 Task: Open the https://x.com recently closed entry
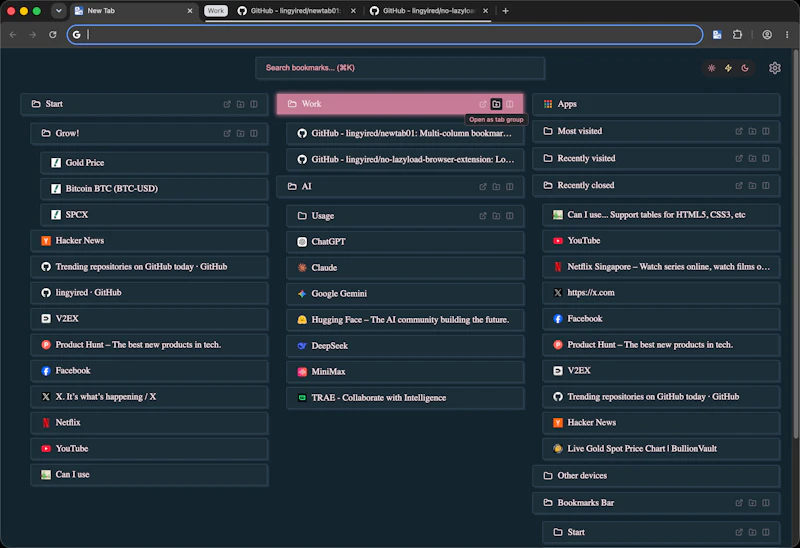pyautogui.click(x=661, y=293)
